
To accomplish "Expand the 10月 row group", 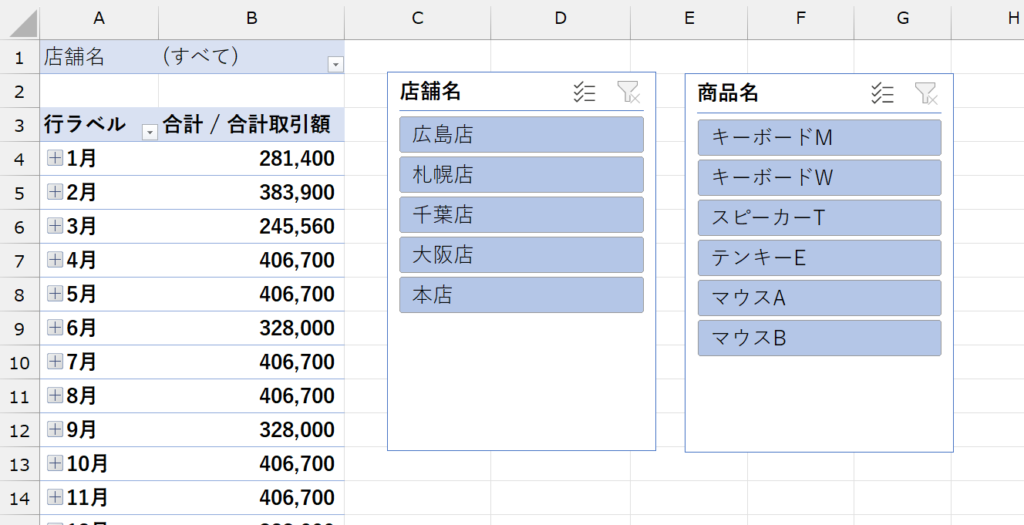I will [x=55, y=464].
